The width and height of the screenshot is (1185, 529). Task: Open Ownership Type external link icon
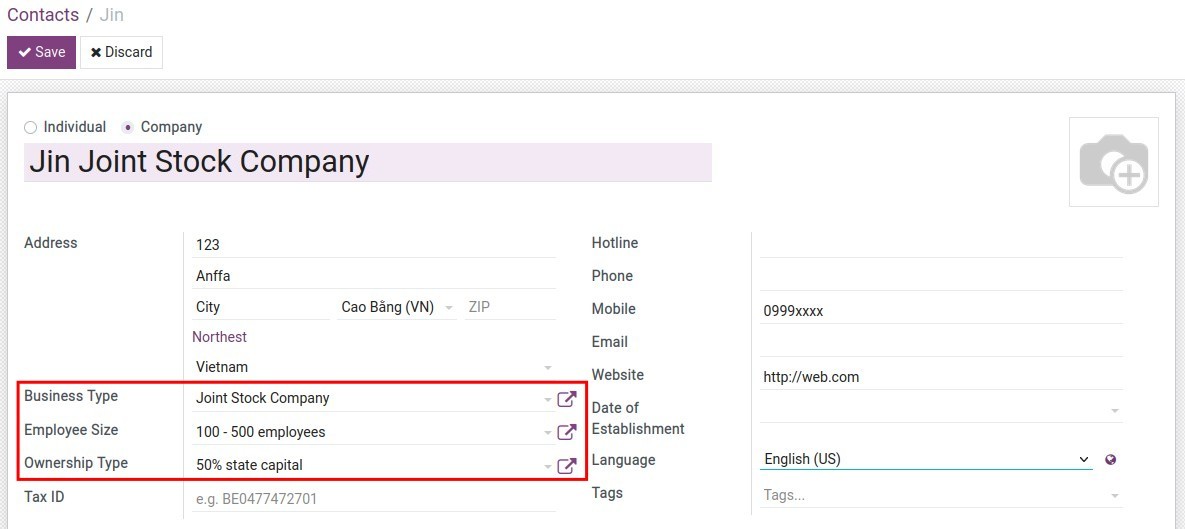[567, 465]
